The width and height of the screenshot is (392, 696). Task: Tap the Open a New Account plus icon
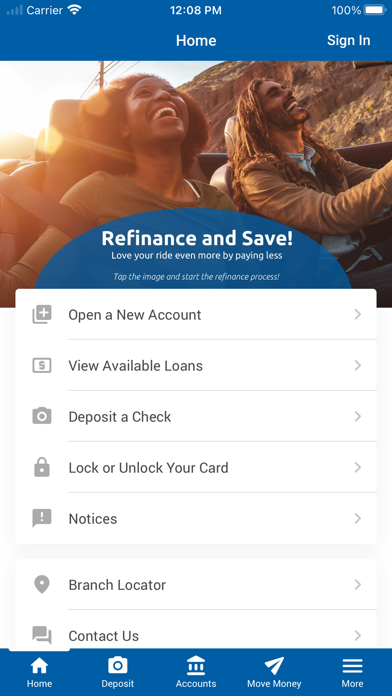pyautogui.click(x=42, y=315)
